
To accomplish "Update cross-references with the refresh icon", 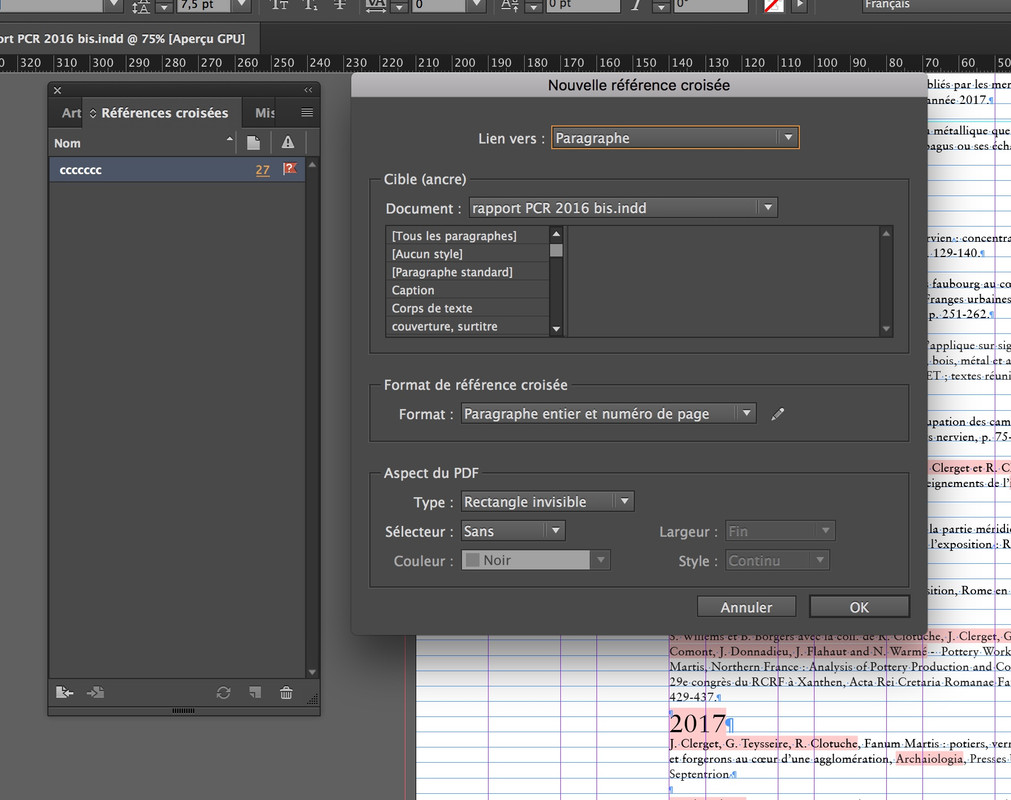I will tap(224, 692).
